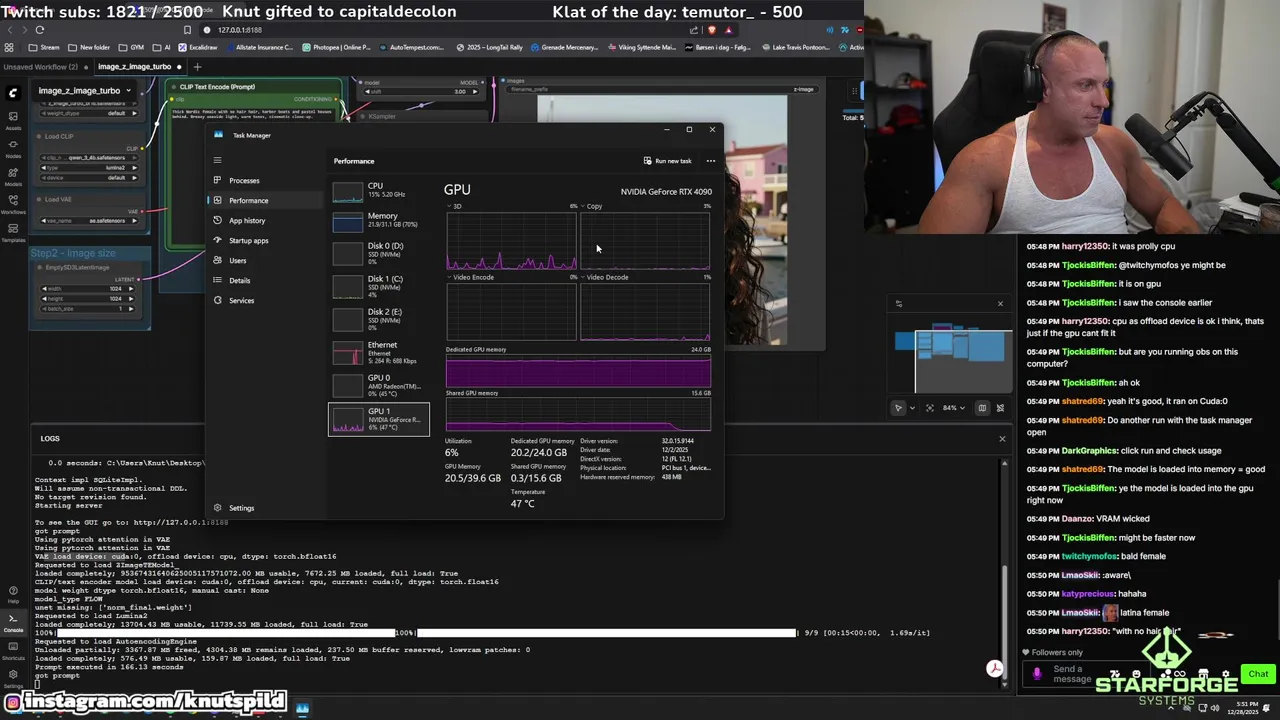Open ComfyUI Nodes sidebar panel
The image size is (1280, 720).
13,148
